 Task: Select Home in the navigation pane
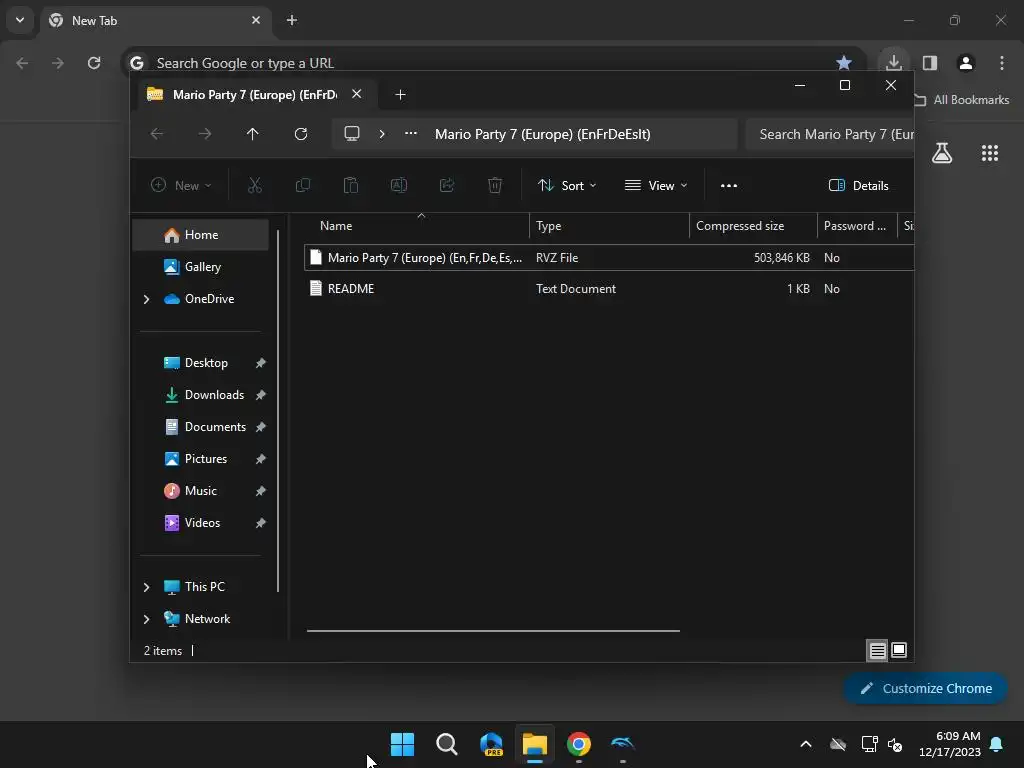point(200,235)
